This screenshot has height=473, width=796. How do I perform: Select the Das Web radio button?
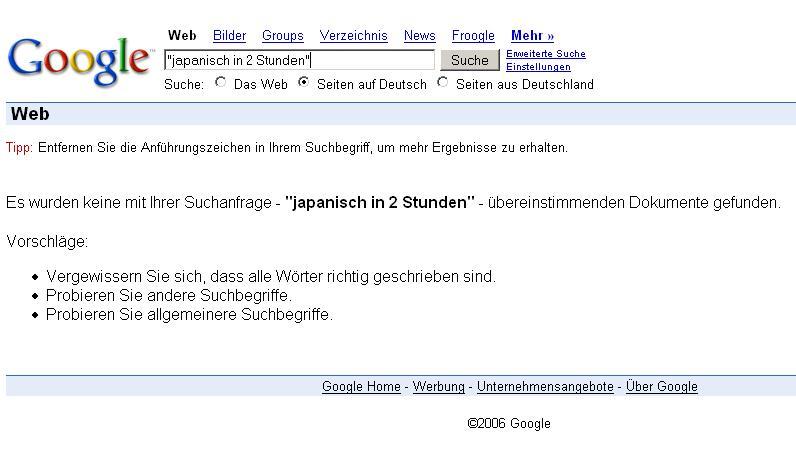221,83
